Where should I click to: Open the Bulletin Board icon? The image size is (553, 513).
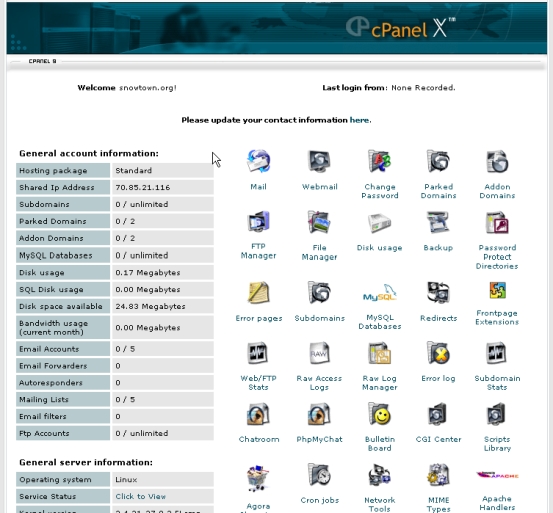[x=379, y=414]
